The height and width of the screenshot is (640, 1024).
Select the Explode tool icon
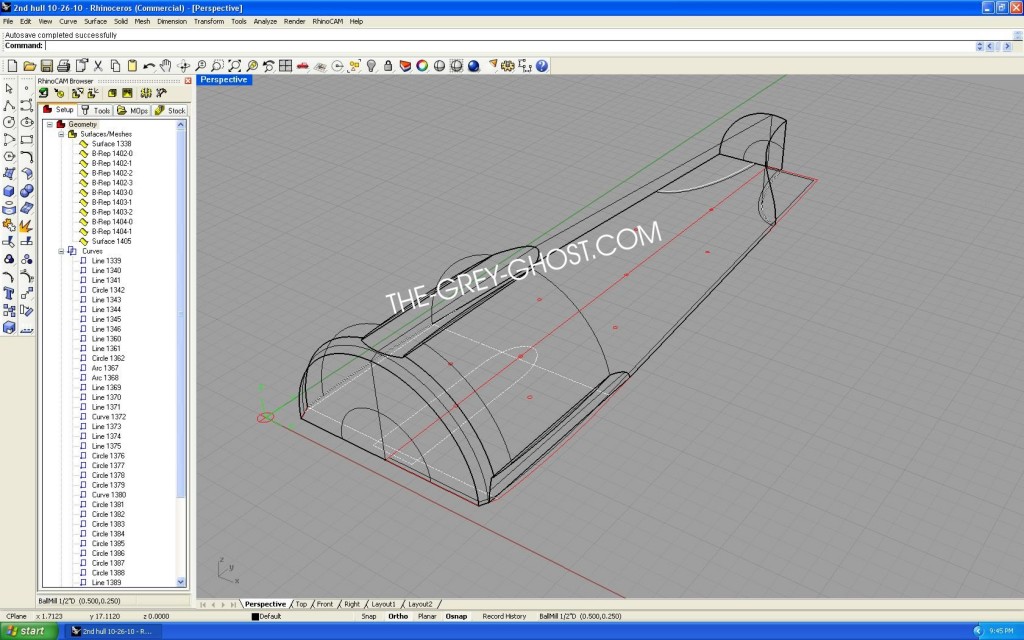(26, 225)
